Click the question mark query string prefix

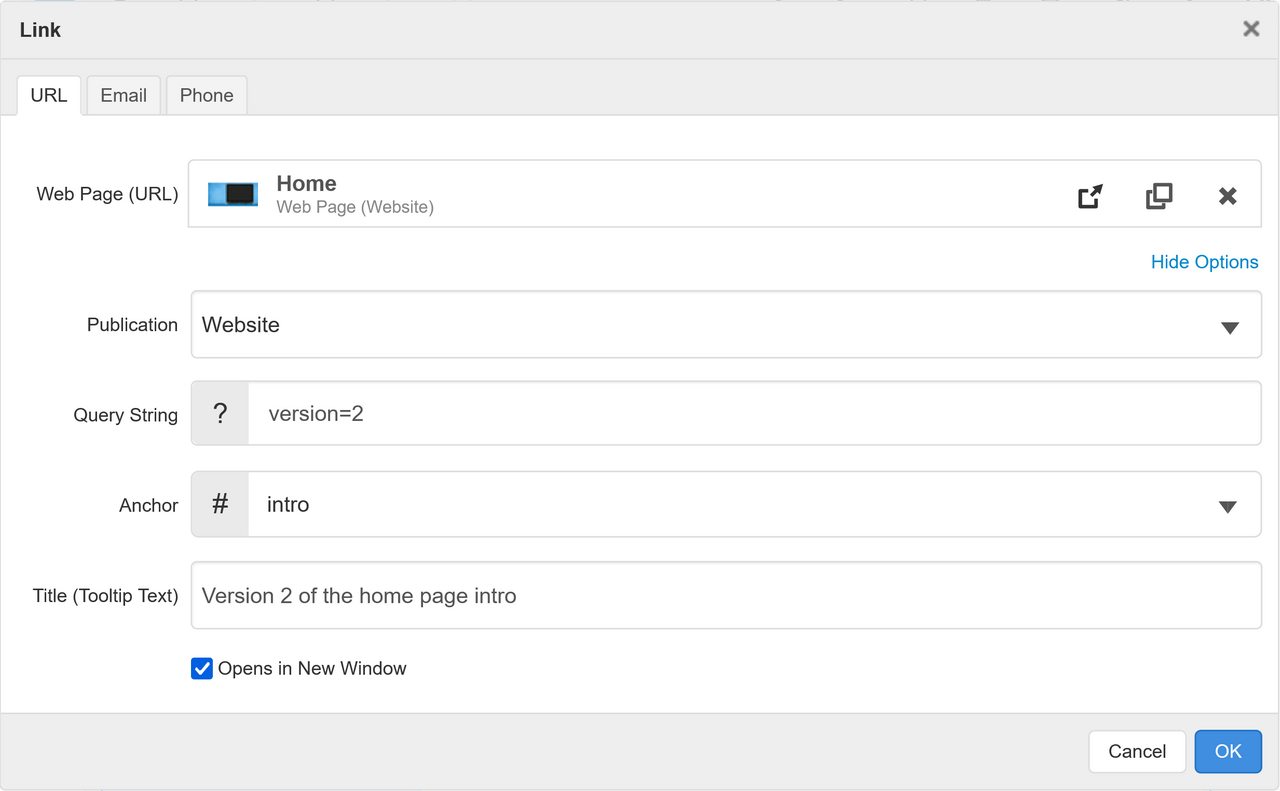point(220,414)
